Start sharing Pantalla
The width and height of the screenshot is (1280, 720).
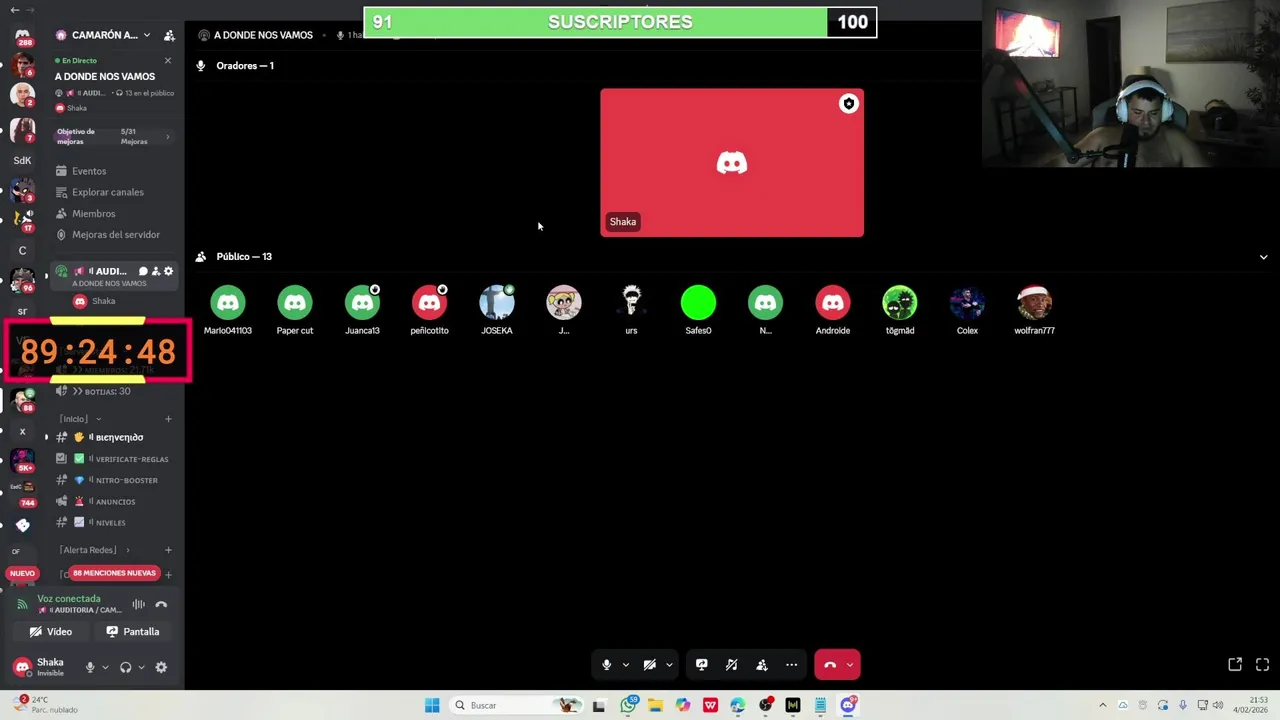133,632
